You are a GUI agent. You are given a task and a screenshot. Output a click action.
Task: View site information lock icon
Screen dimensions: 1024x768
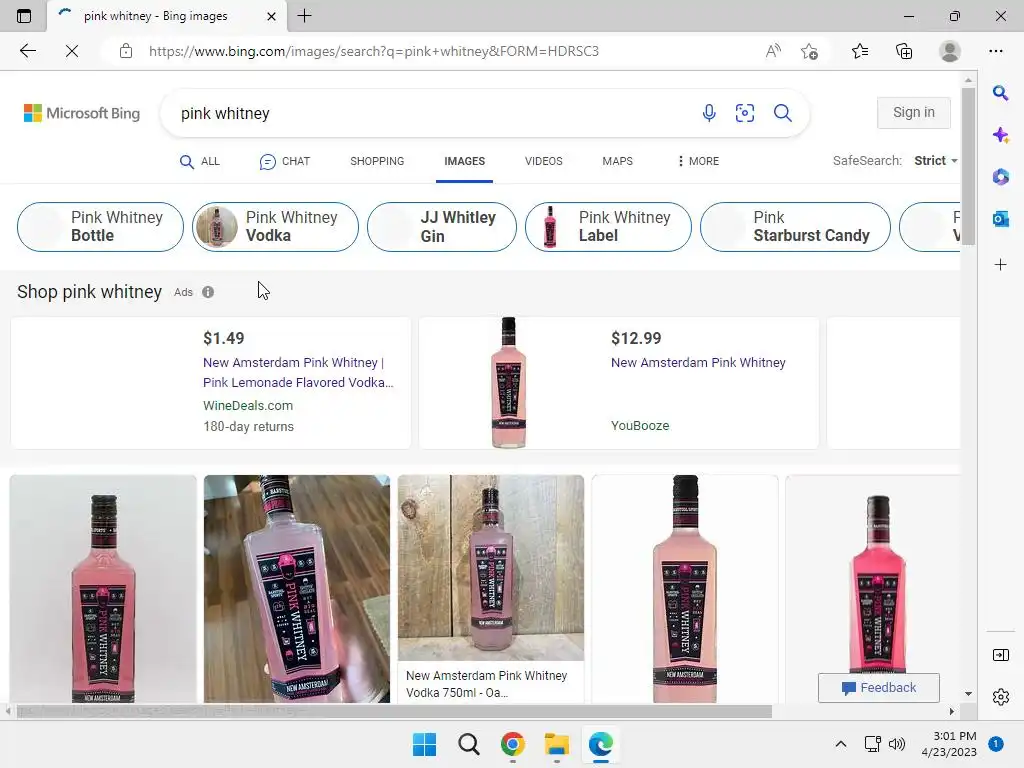pyautogui.click(x=126, y=51)
